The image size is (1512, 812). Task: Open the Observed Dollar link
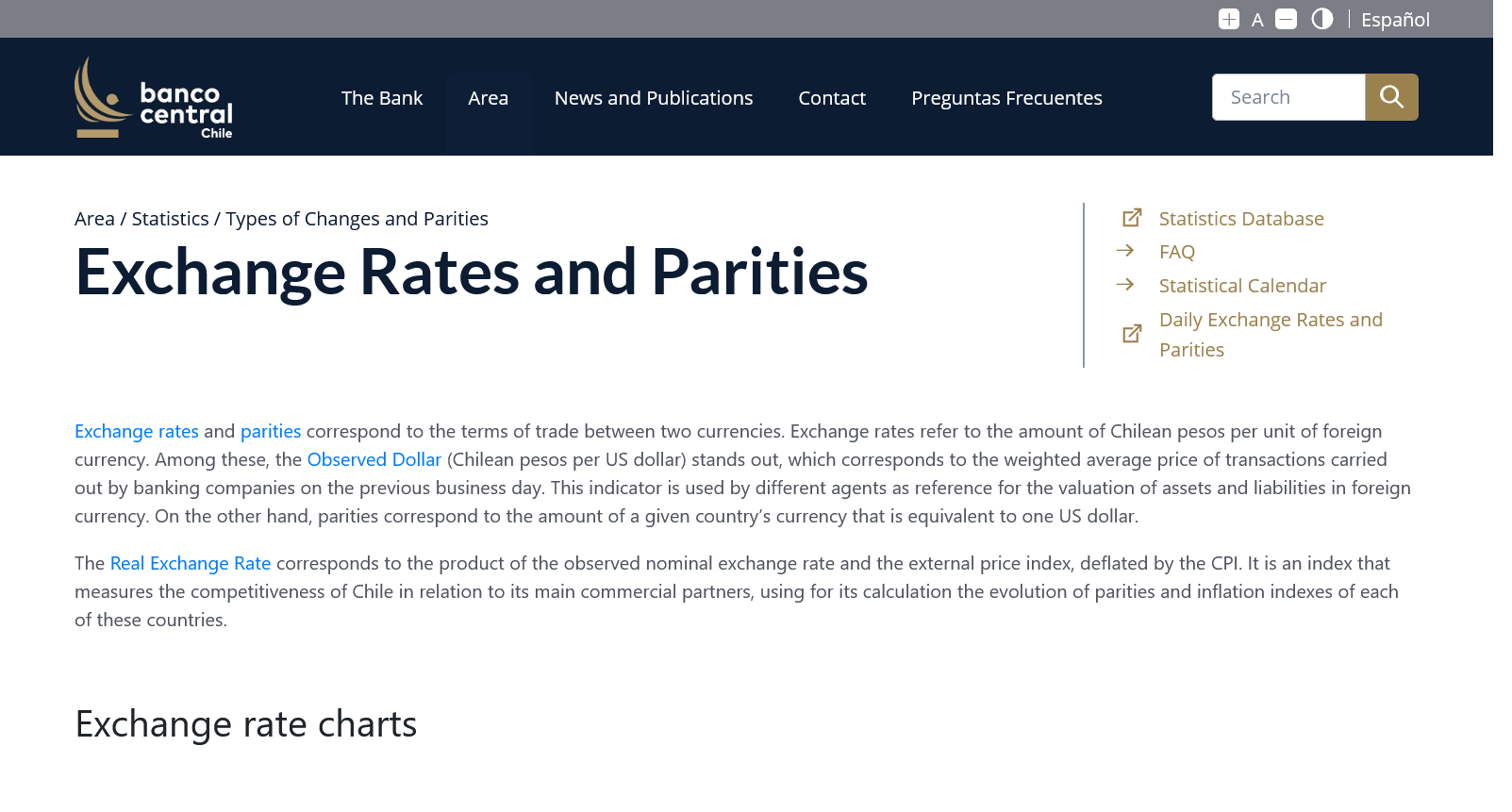tap(374, 459)
